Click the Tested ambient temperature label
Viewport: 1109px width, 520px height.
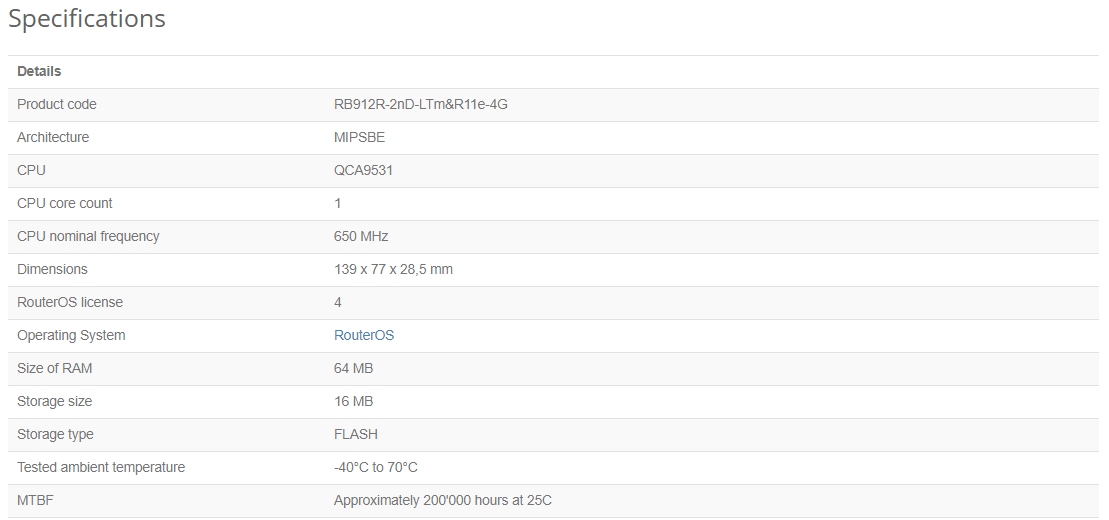(101, 467)
